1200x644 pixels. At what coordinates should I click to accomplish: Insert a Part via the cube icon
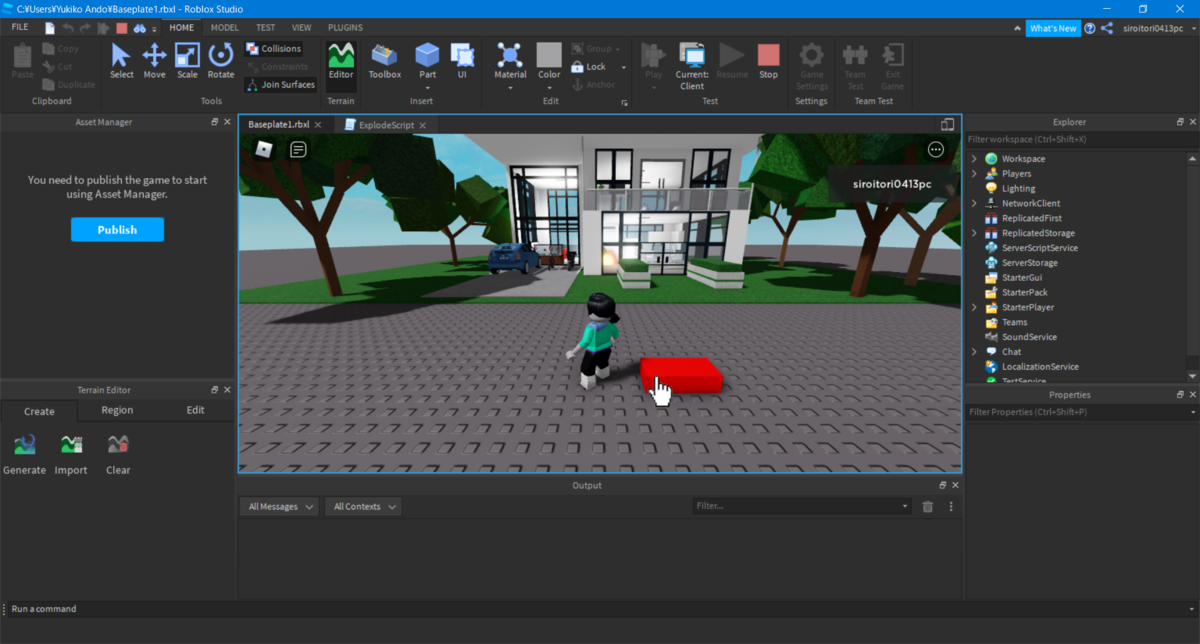pyautogui.click(x=427, y=56)
